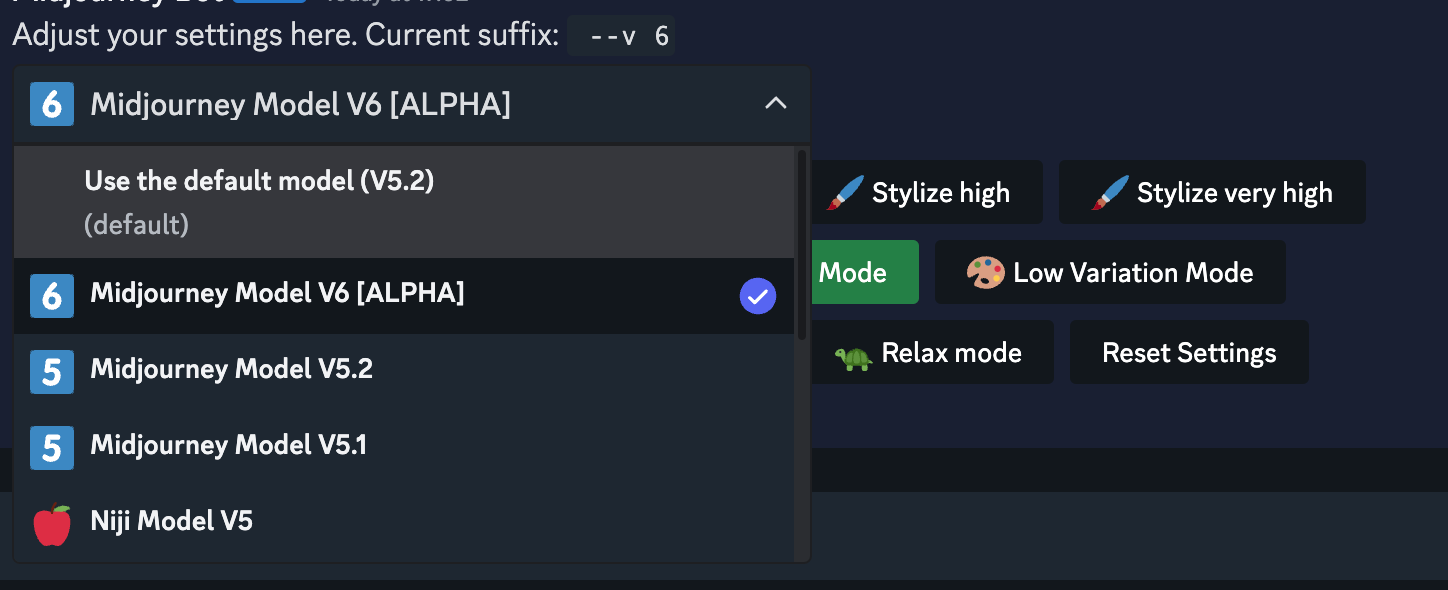Select Use the default model (V5.2)
The height and width of the screenshot is (590, 1448).
404,202
